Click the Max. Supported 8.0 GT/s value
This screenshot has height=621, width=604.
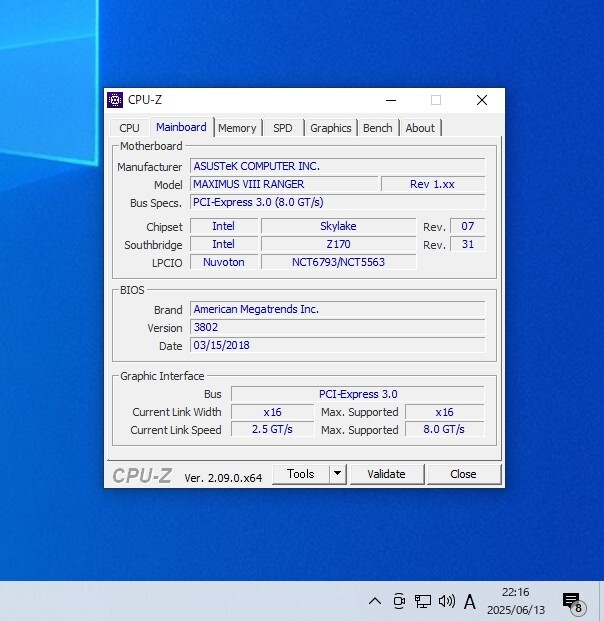[x=444, y=429]
